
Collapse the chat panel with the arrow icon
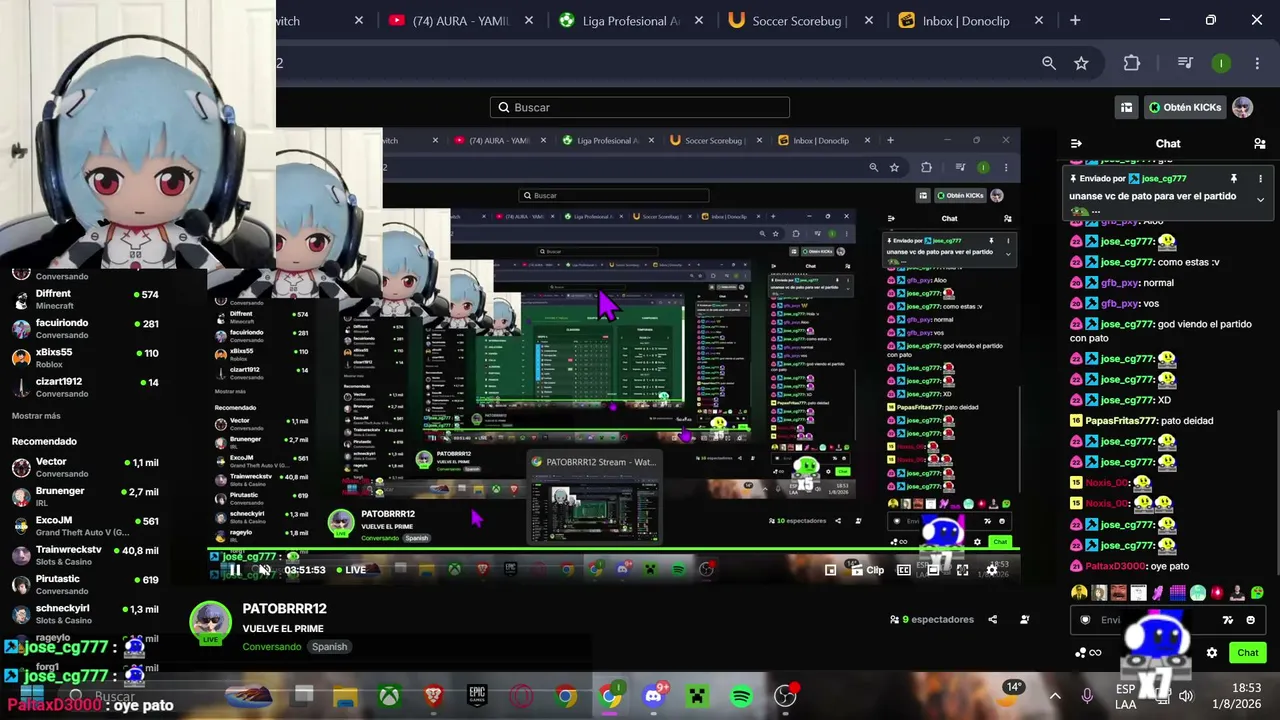pos(1076,143)
